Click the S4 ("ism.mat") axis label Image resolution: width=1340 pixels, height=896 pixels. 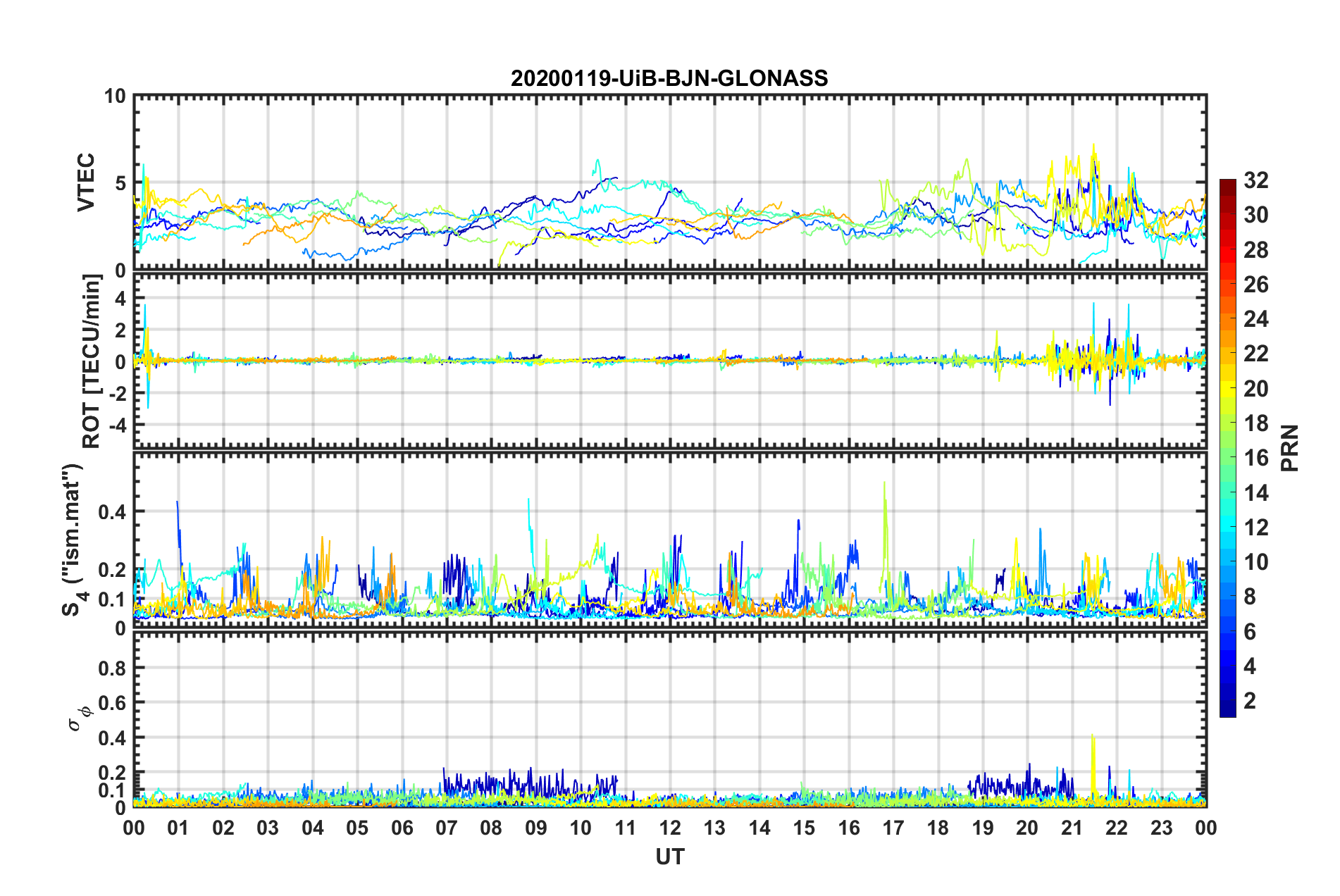pos(73,540)
